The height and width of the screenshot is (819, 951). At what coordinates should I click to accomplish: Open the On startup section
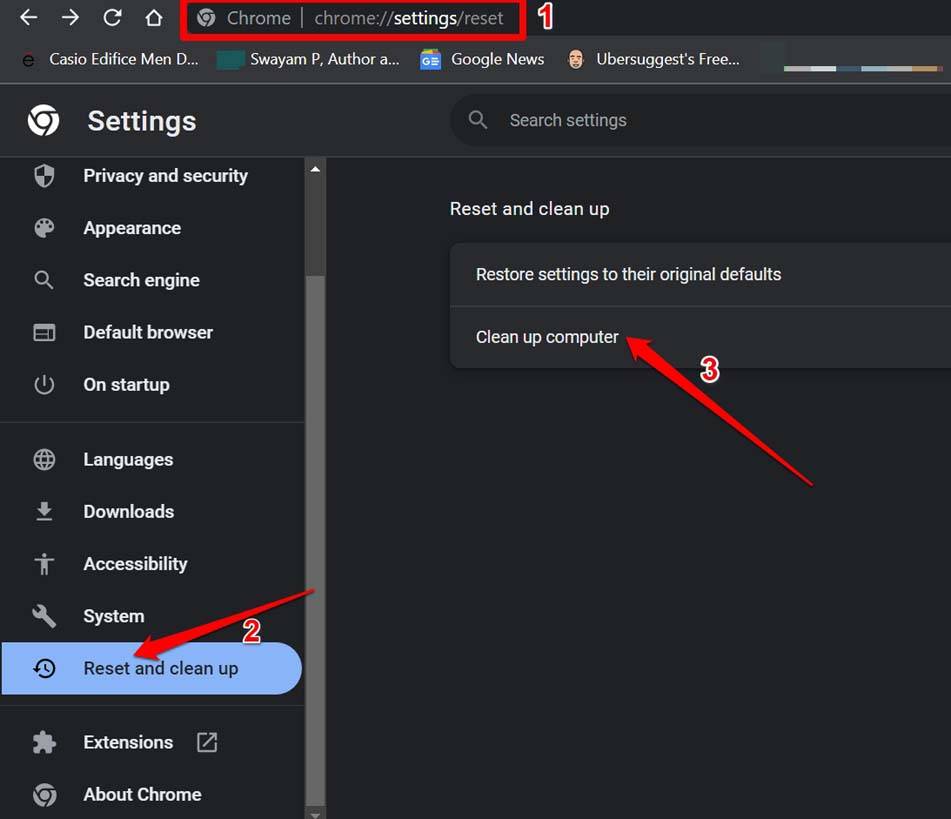click(126, 384)
